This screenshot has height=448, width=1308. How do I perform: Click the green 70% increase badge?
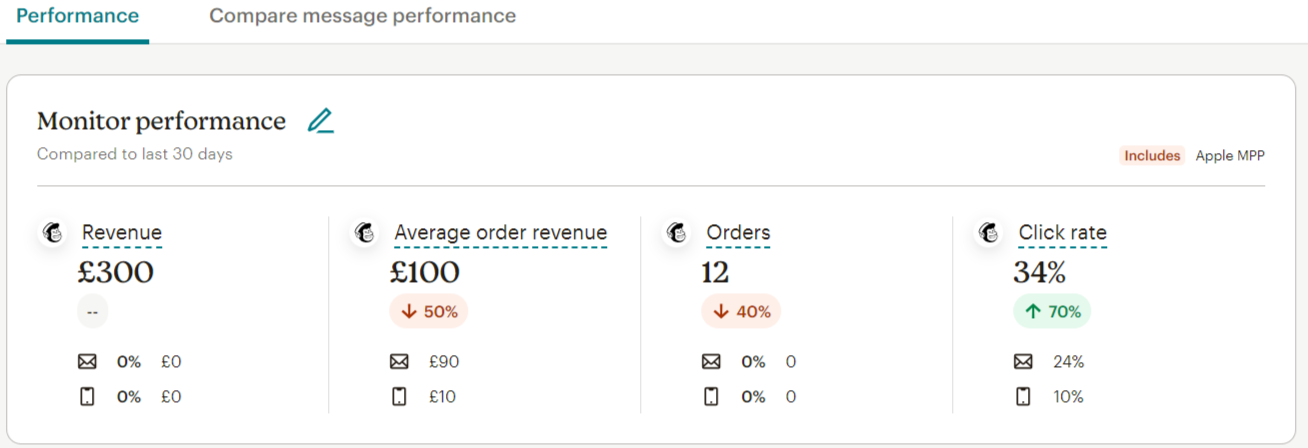(x=1052, y=312)
